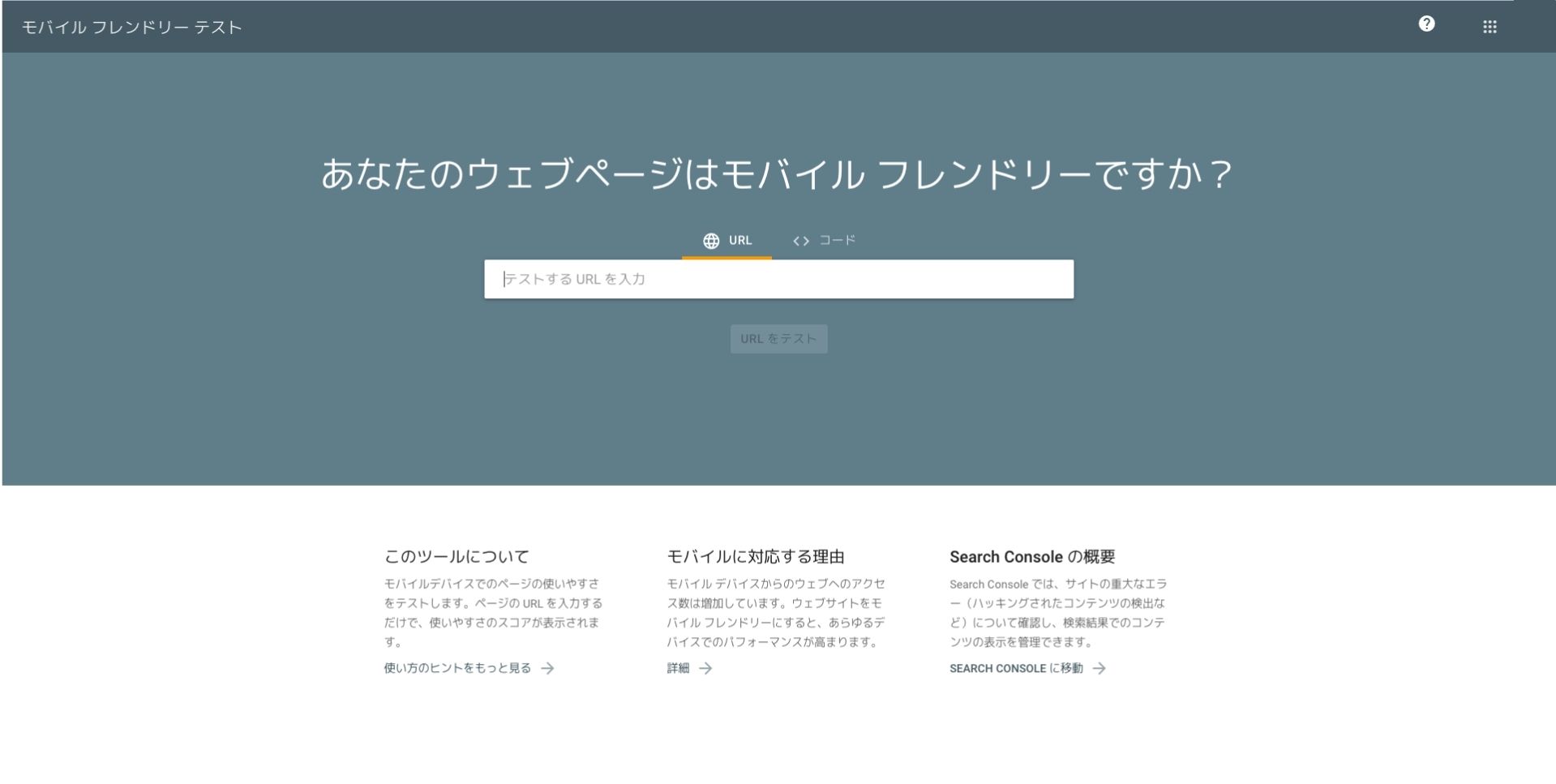Switch to the URL tab label
Image resolution: width=1556 pixels, height=784 pixels.
click(740, 240)
